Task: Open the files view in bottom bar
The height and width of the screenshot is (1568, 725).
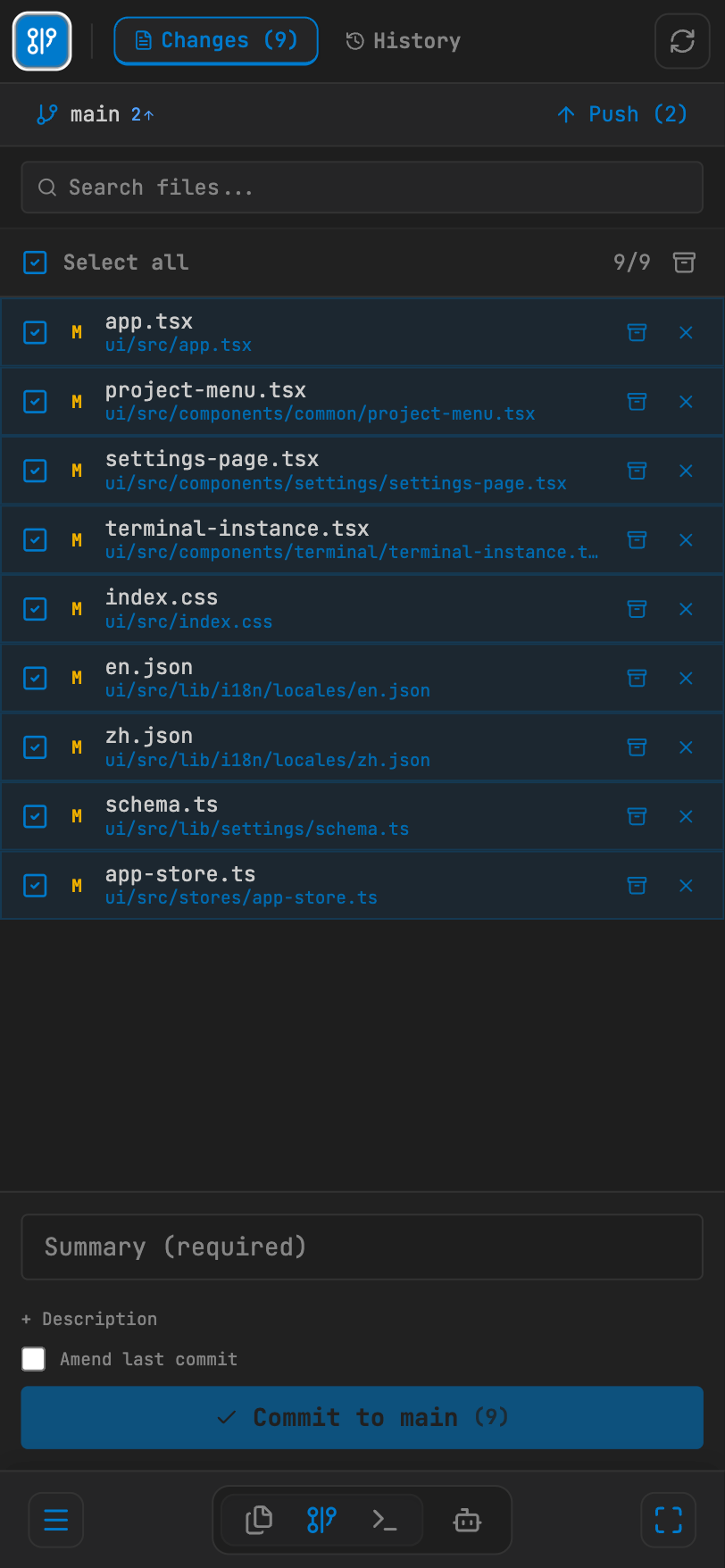Action: point(259,1520)
